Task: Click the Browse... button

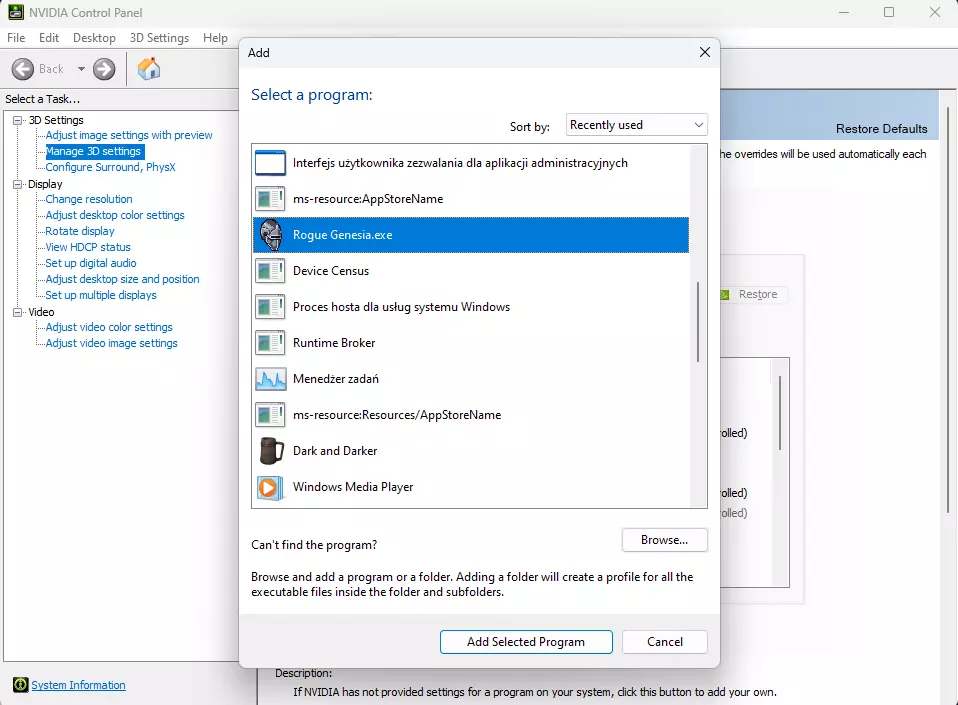Action: (665, 540)
